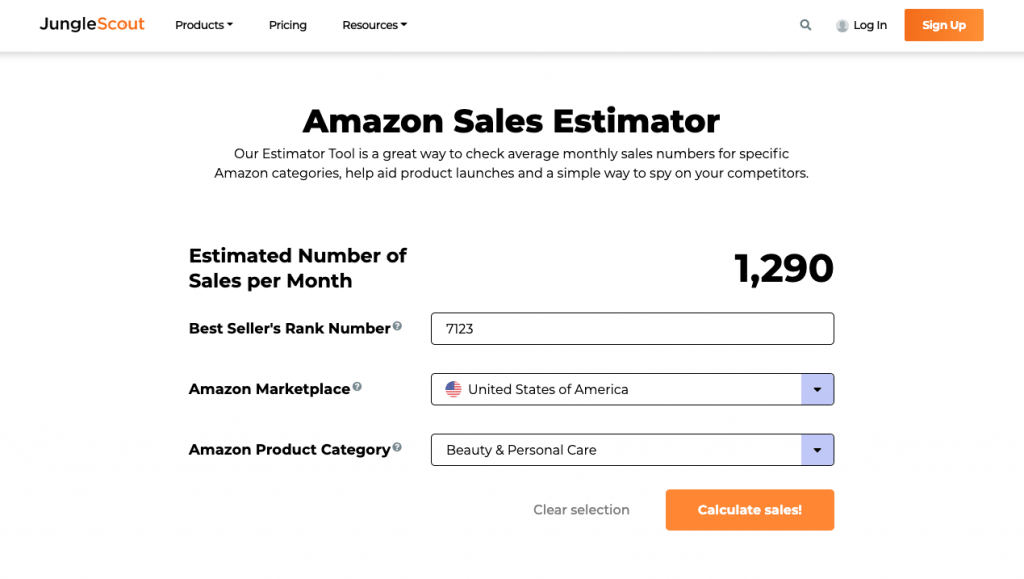Click the United States flag icon

453,389
